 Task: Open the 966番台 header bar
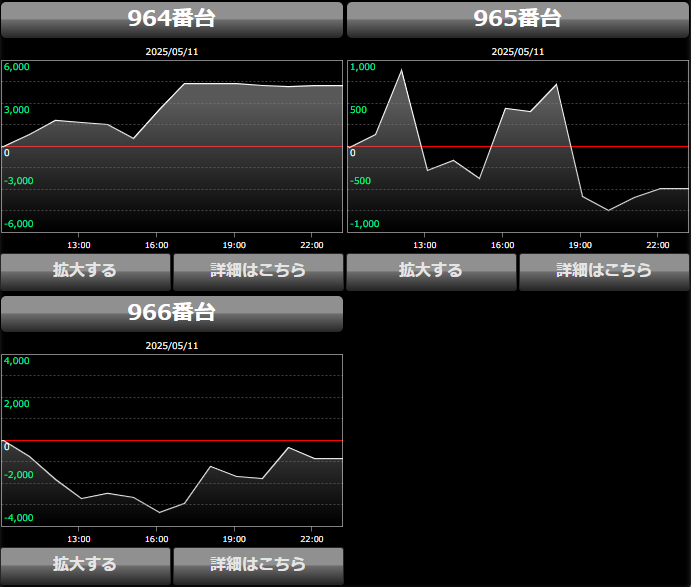pos(172,314)
